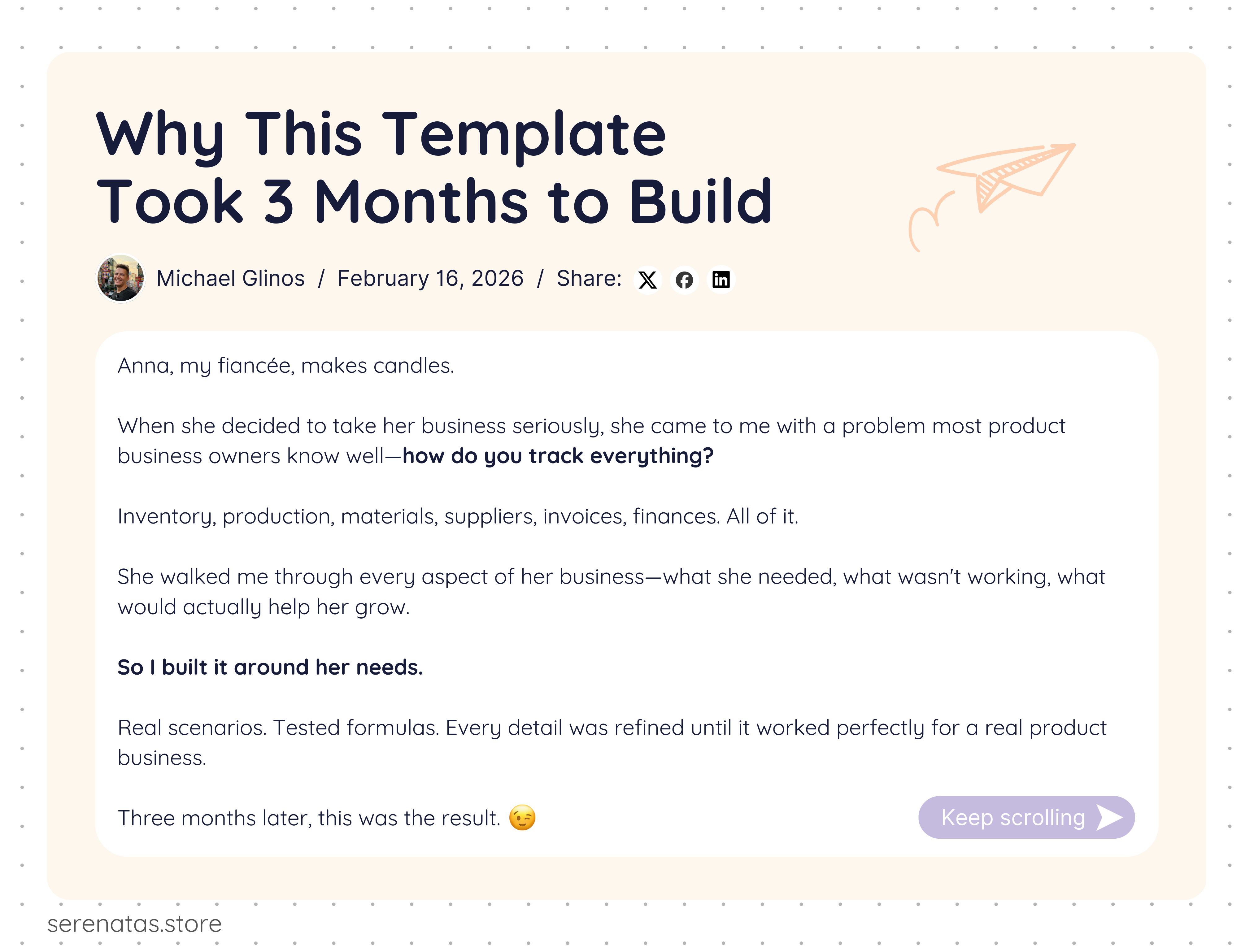Click the "When she decided" paragraph
1254x952 pixels.
click(591, 426)
